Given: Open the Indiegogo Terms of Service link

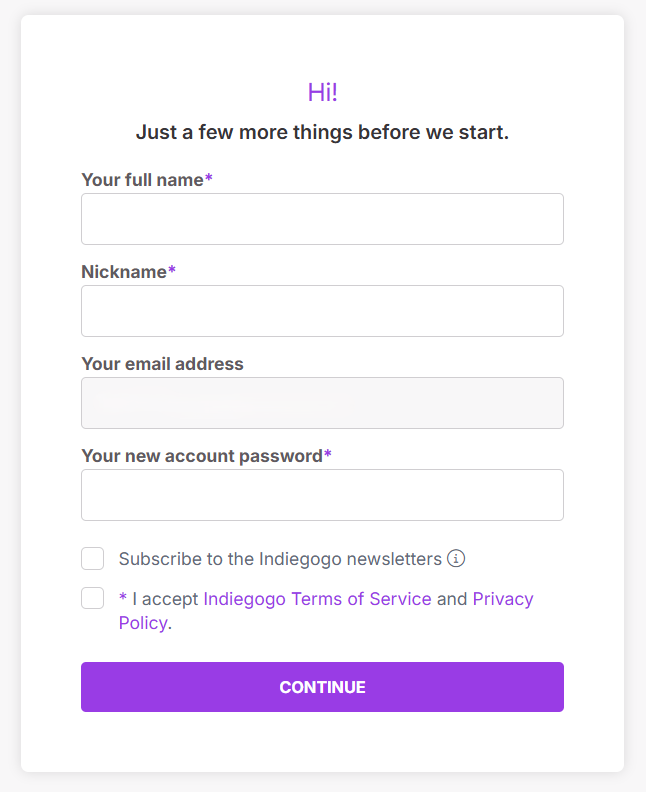Looking at the screenshot, I should click(317, 599).
